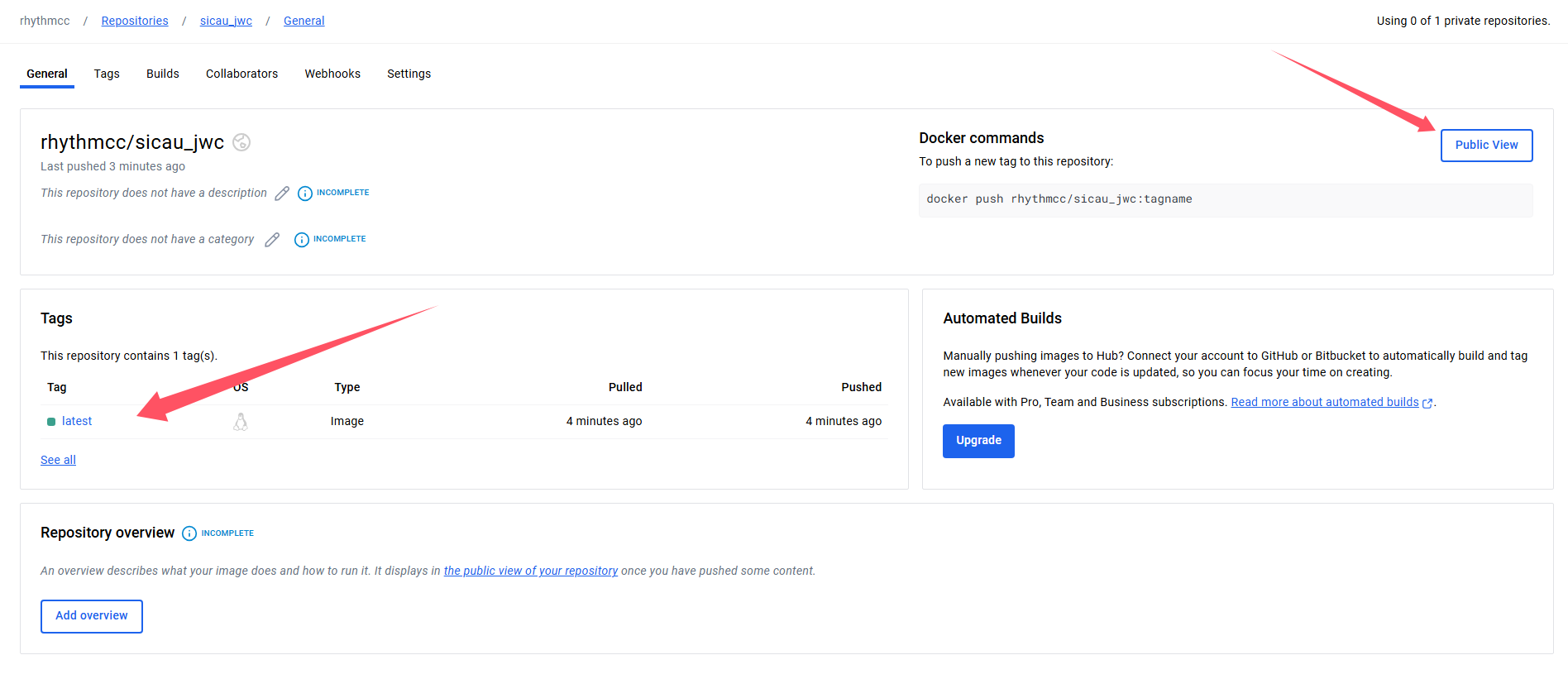Click the rhythmcc/sicau_jwc repository title
1568x679 pixels.
tap(132, 142)
